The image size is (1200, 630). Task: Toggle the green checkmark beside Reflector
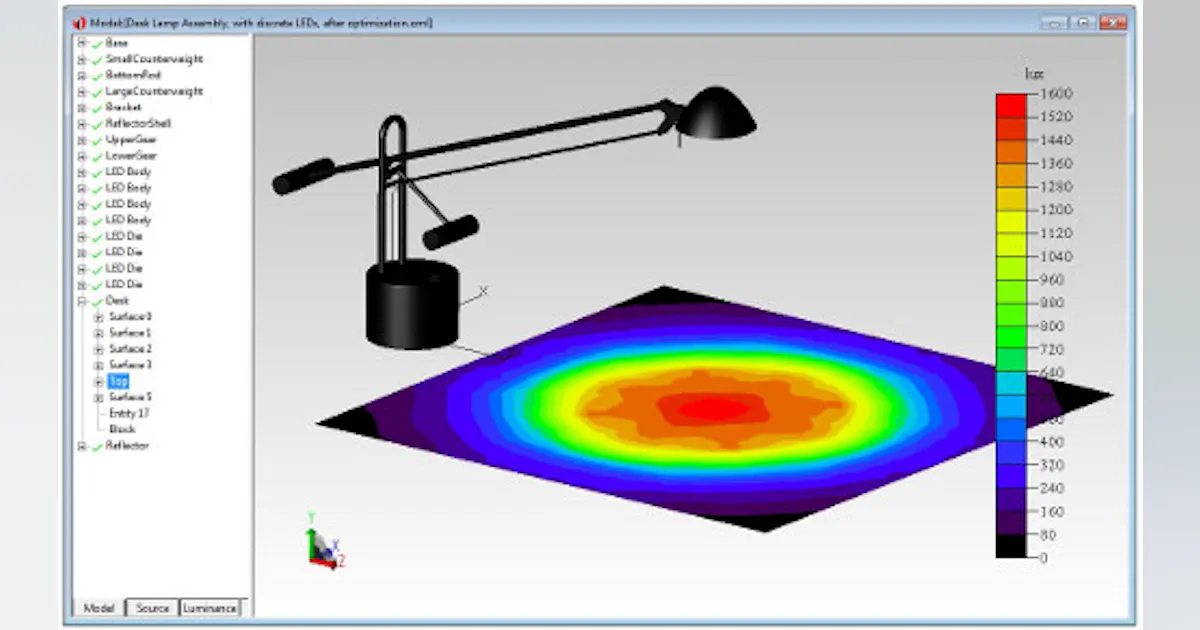pyautogui.click(x=97, y=446)
